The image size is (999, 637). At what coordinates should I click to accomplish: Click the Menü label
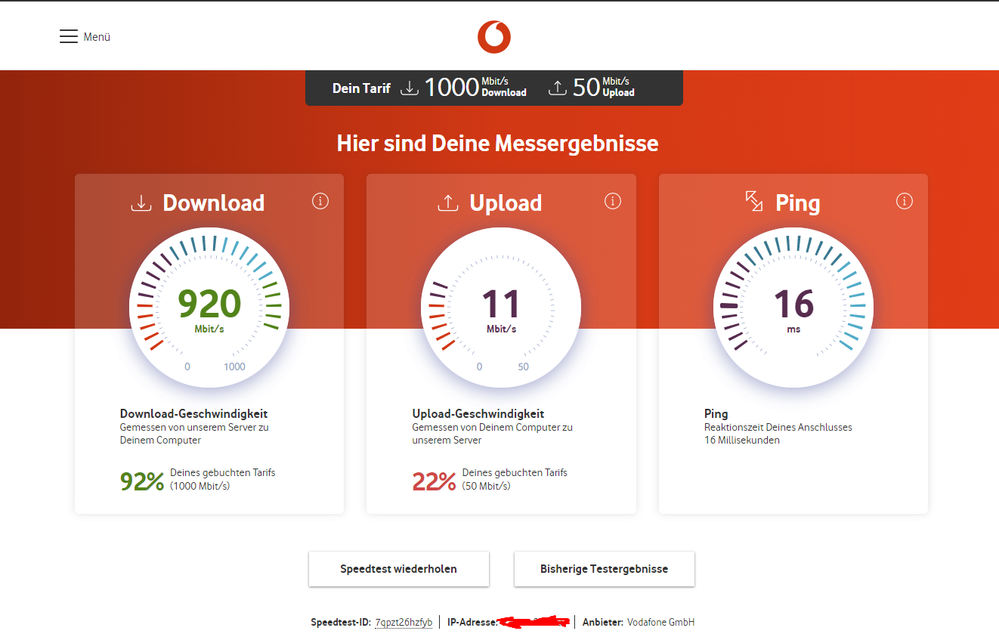click(97, 37)
